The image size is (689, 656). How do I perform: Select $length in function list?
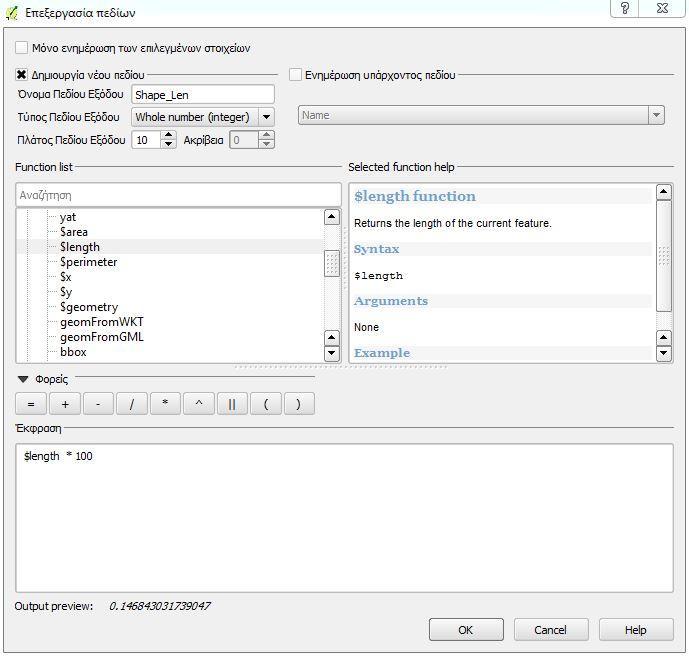pos(80,247)
